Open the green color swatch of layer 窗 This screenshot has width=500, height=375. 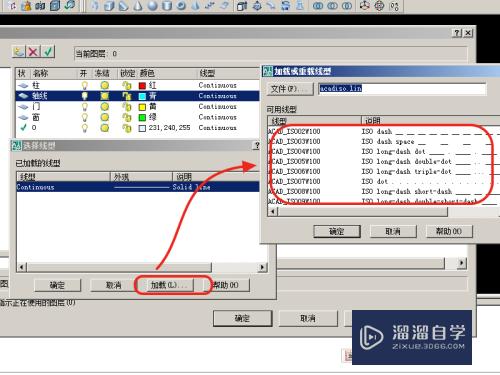(142, 118)
